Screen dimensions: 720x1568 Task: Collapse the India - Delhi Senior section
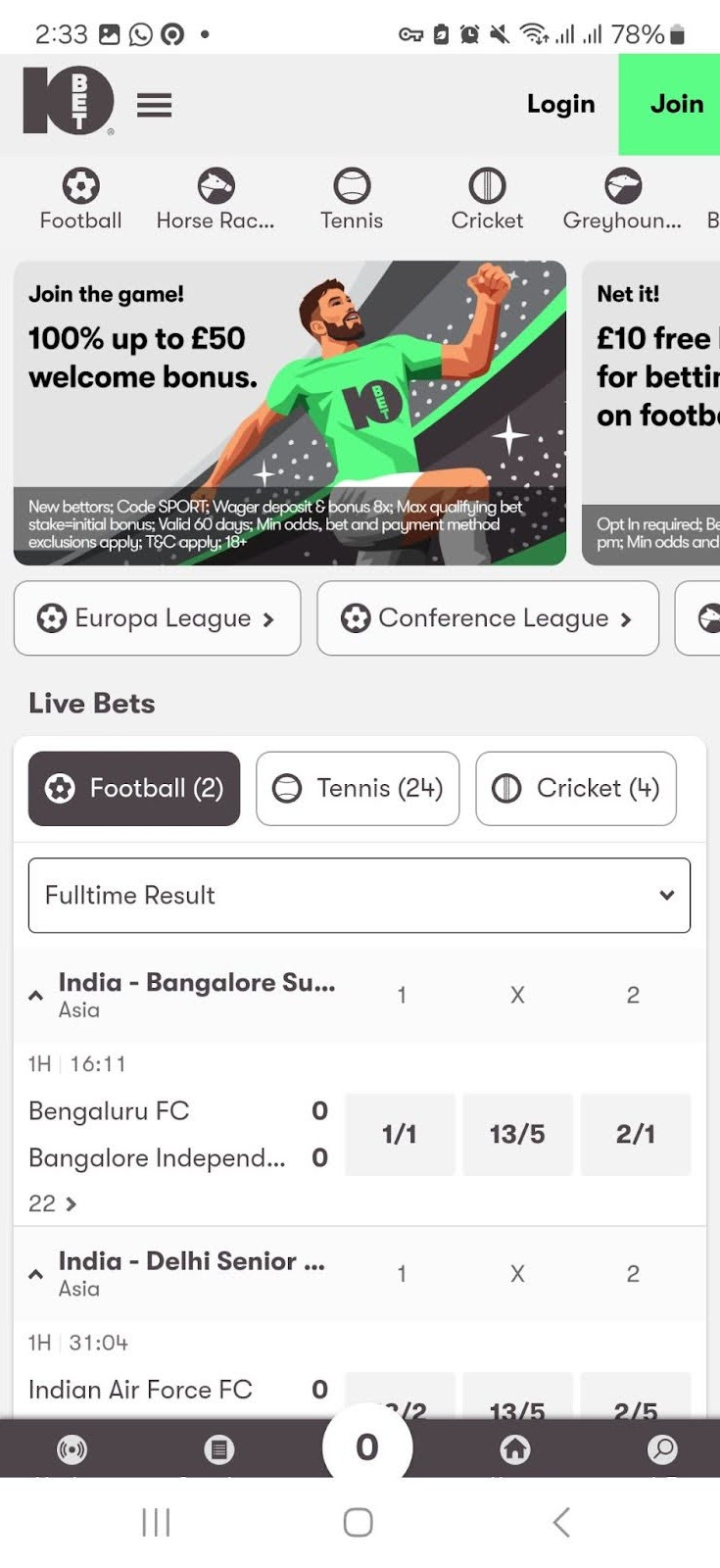[36, 1274]
